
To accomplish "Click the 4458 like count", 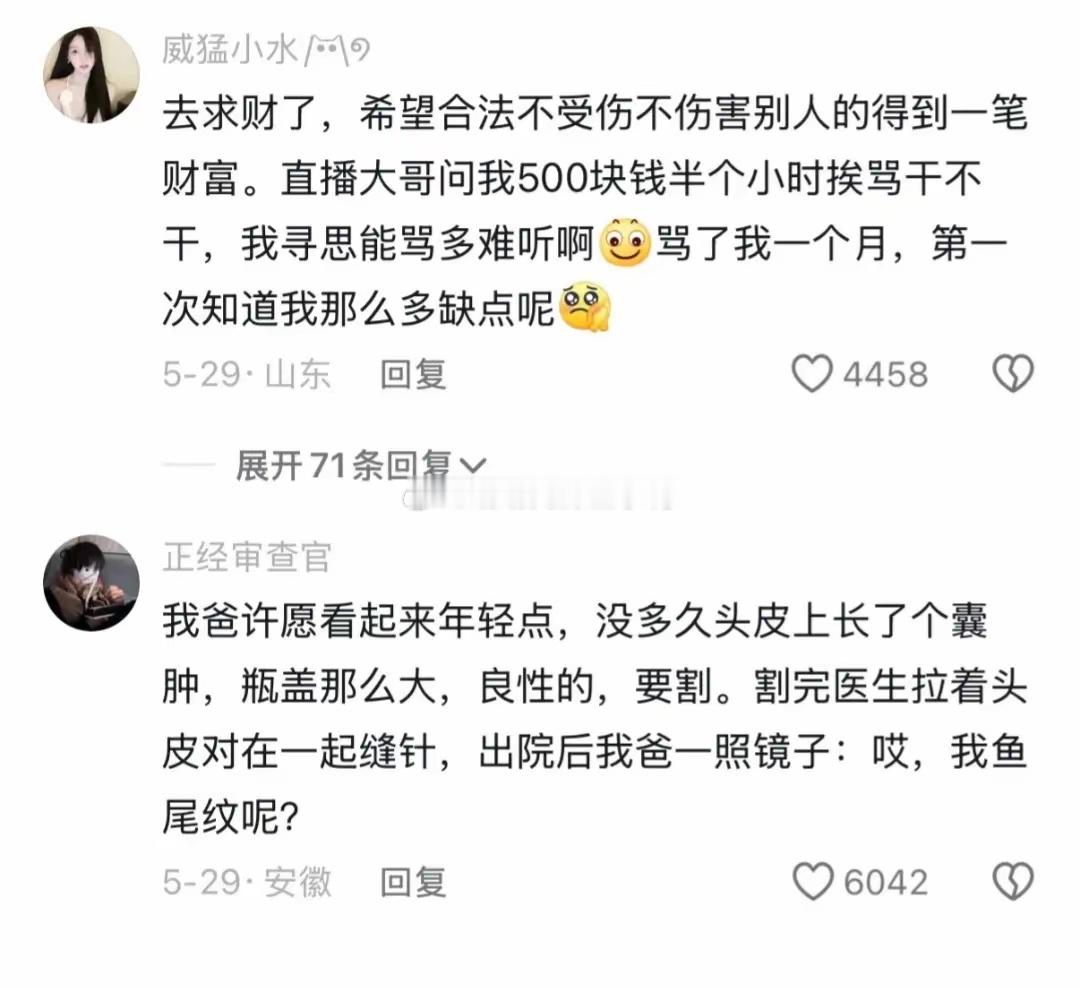I will (886, 375).
